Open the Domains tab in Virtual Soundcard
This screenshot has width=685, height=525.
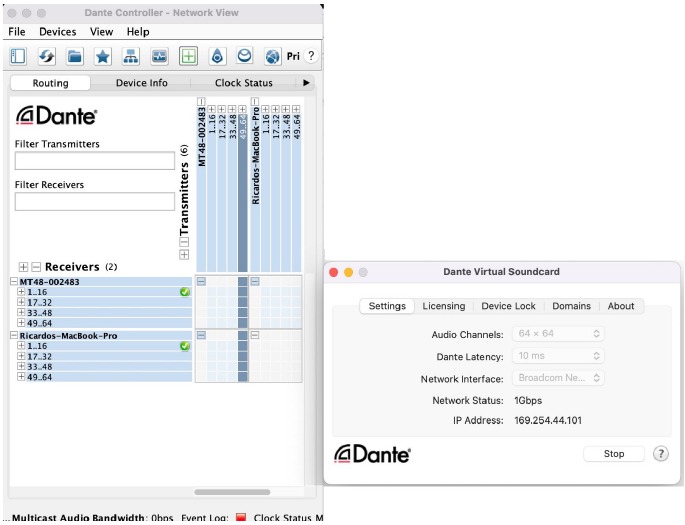(571, 306)
